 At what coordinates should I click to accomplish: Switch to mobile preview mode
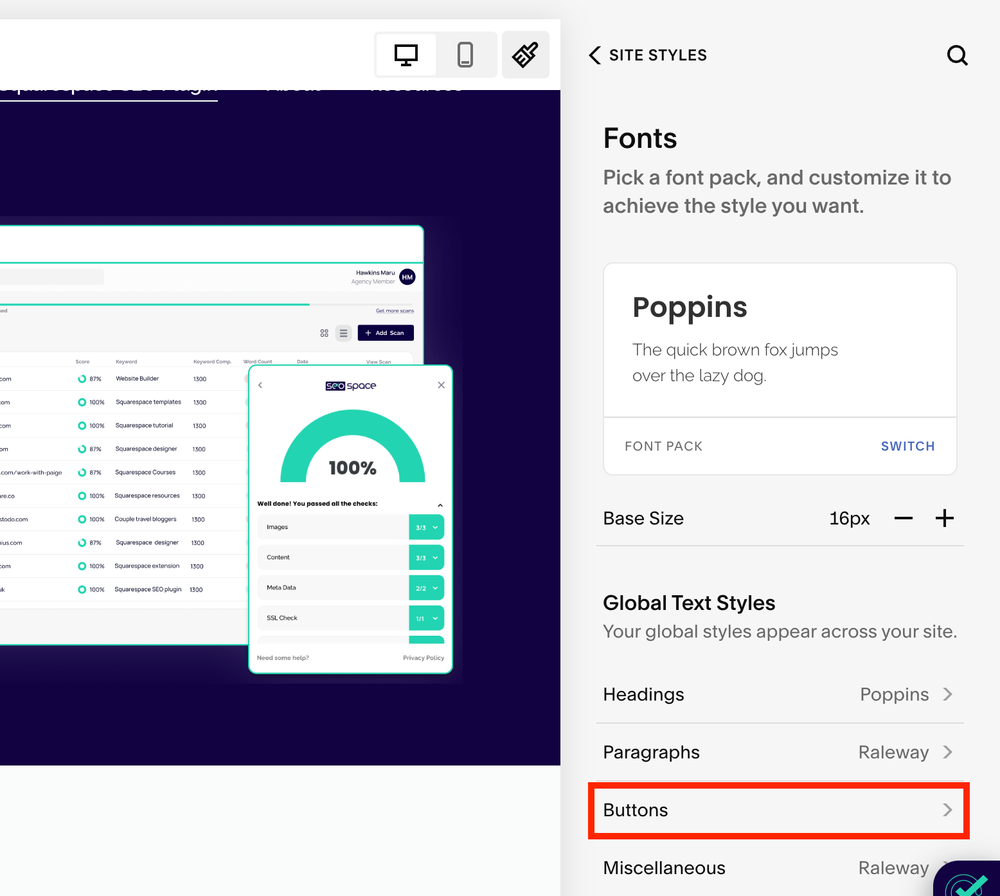pos(465,55)
